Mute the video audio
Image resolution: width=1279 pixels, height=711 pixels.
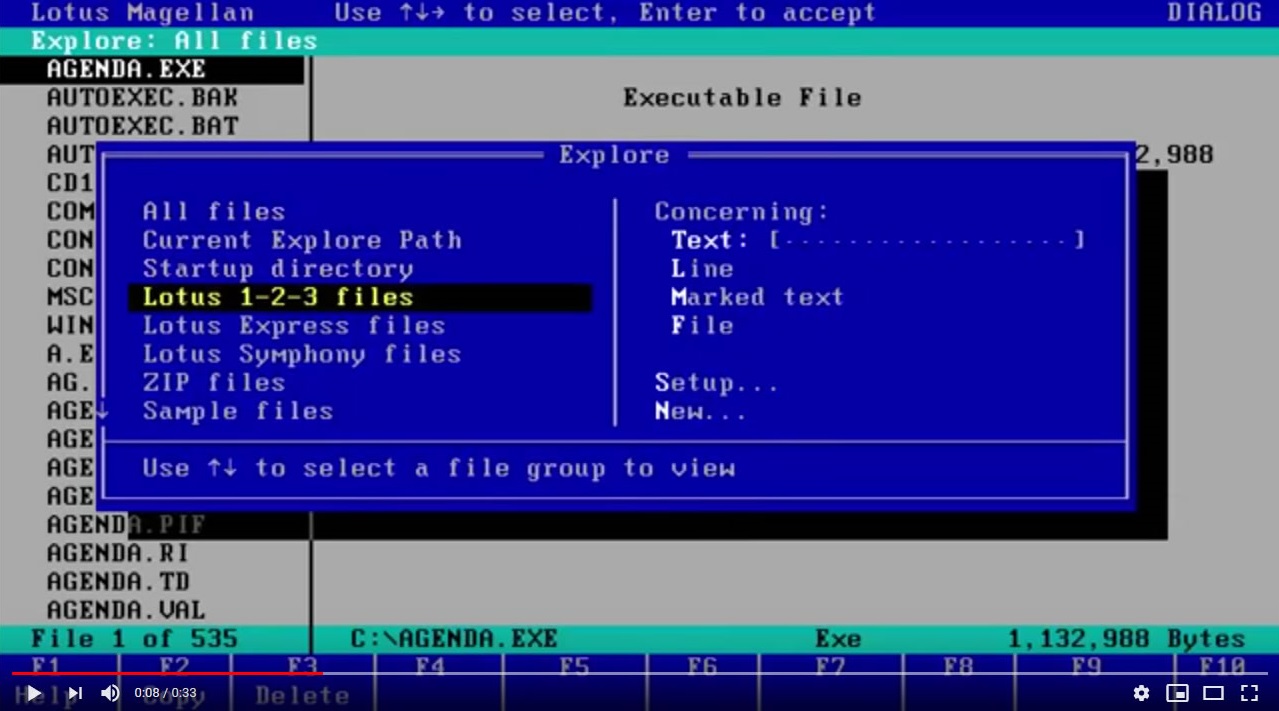(x=110, y=692)
